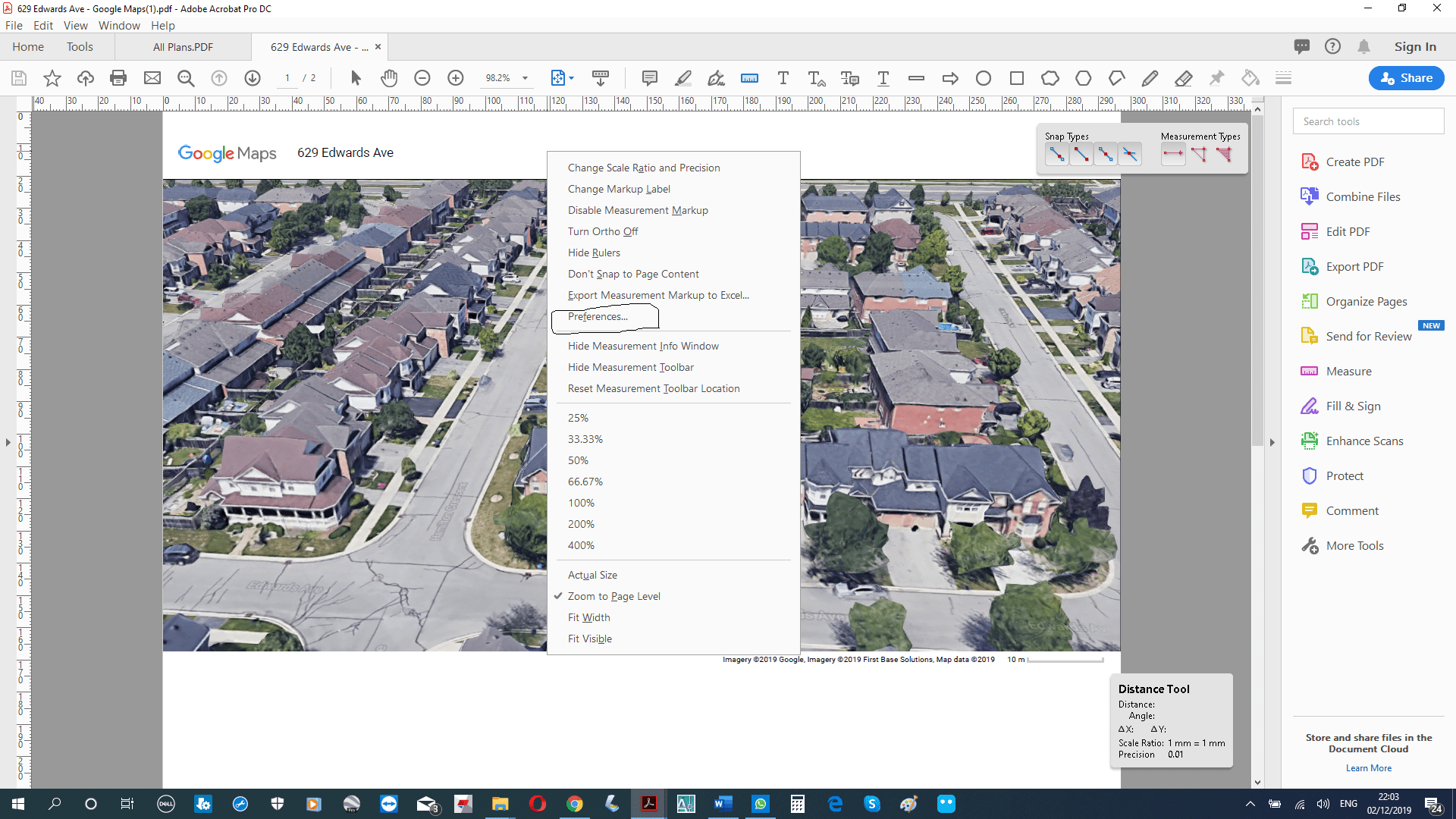Select the Arrow shape tool
This screenshot has width=1456, height=819.
(949, 77)
